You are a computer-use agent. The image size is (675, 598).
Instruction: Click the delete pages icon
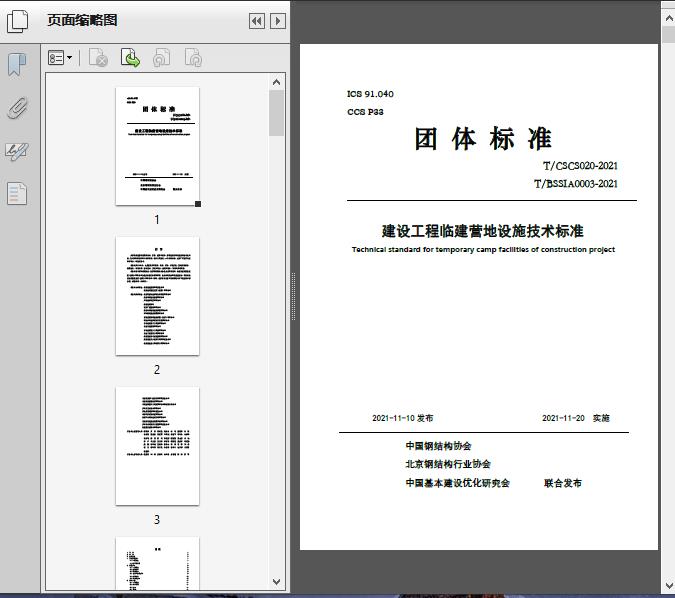tap(98, 59)
